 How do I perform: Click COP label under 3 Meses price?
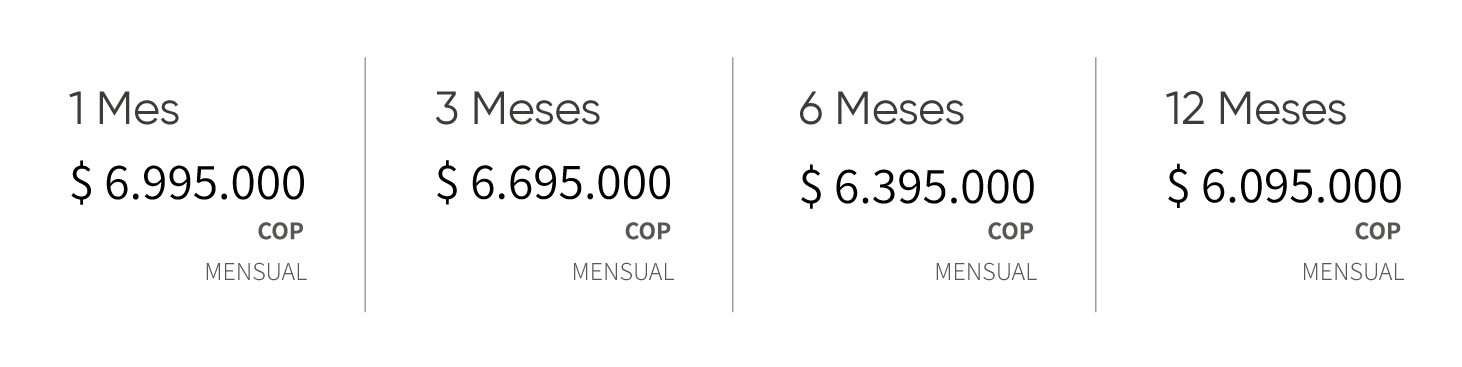648,232
